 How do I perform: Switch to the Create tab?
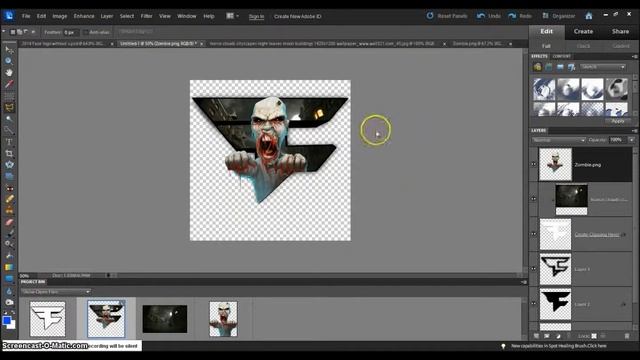pyautogui.click(x=583, y=31)
